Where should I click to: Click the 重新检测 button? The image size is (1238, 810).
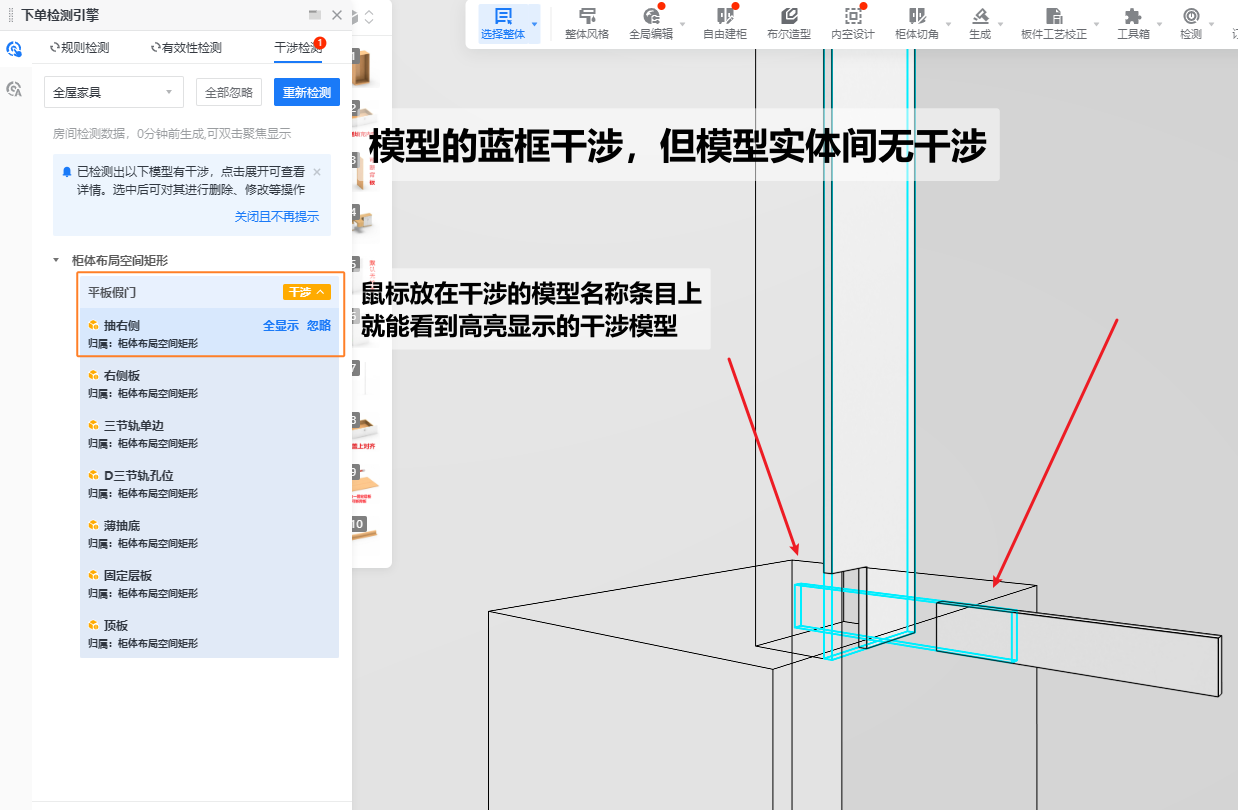click(x=306, y=92)
